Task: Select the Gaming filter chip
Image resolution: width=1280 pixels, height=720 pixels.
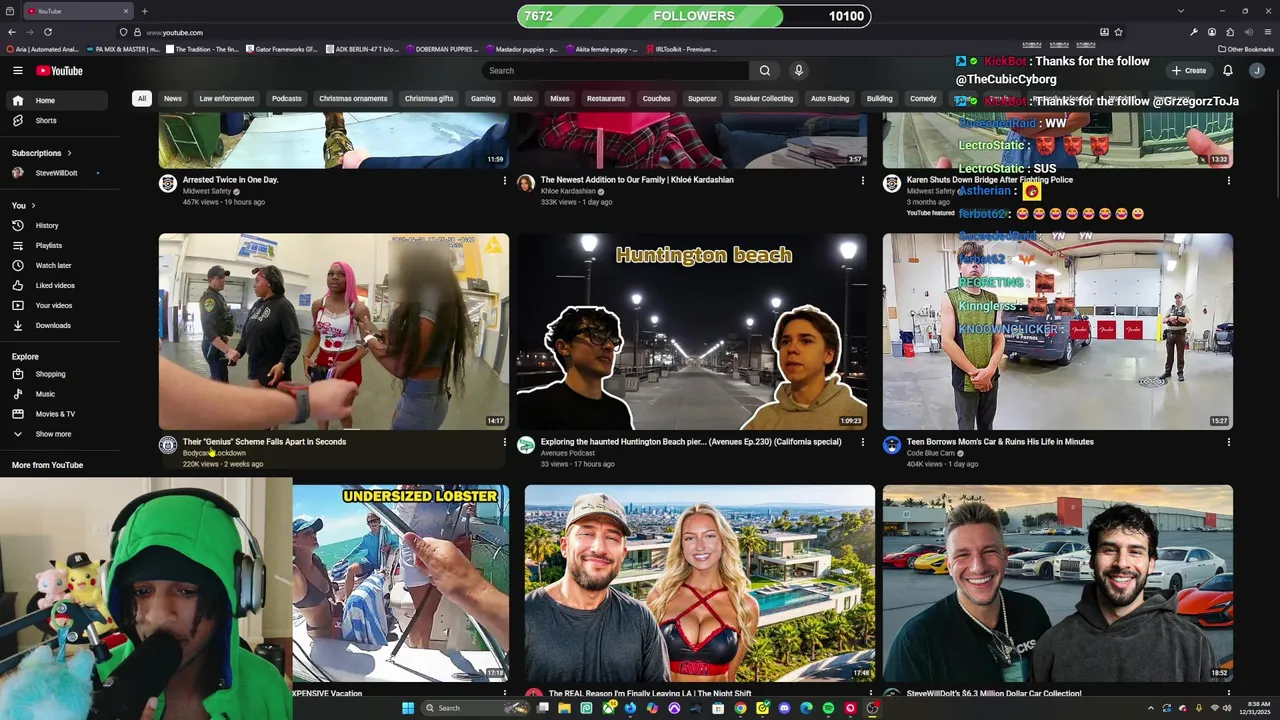Action: 483,99
